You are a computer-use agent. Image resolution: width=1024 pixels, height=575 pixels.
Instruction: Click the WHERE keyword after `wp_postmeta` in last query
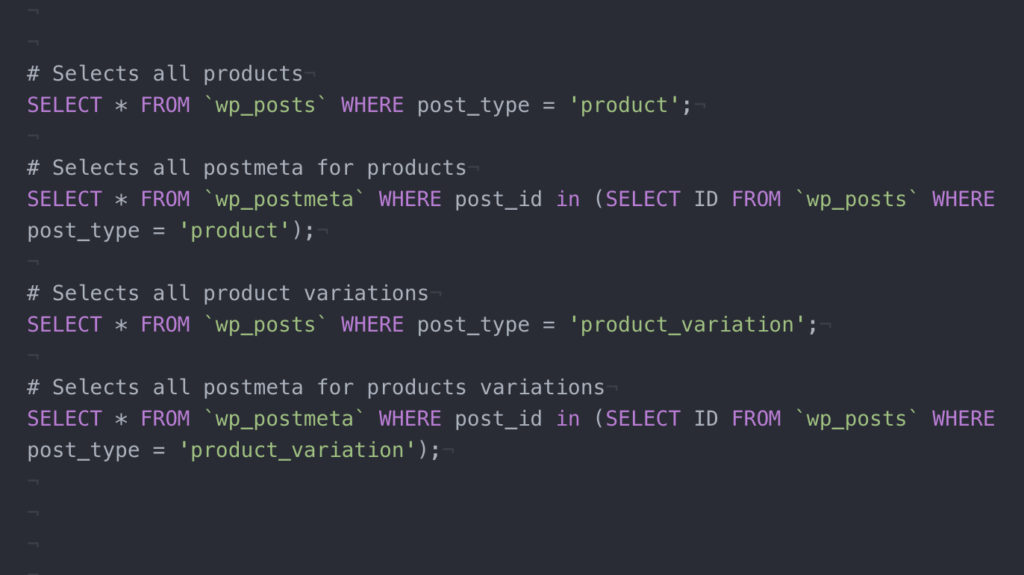click(410, 419)
